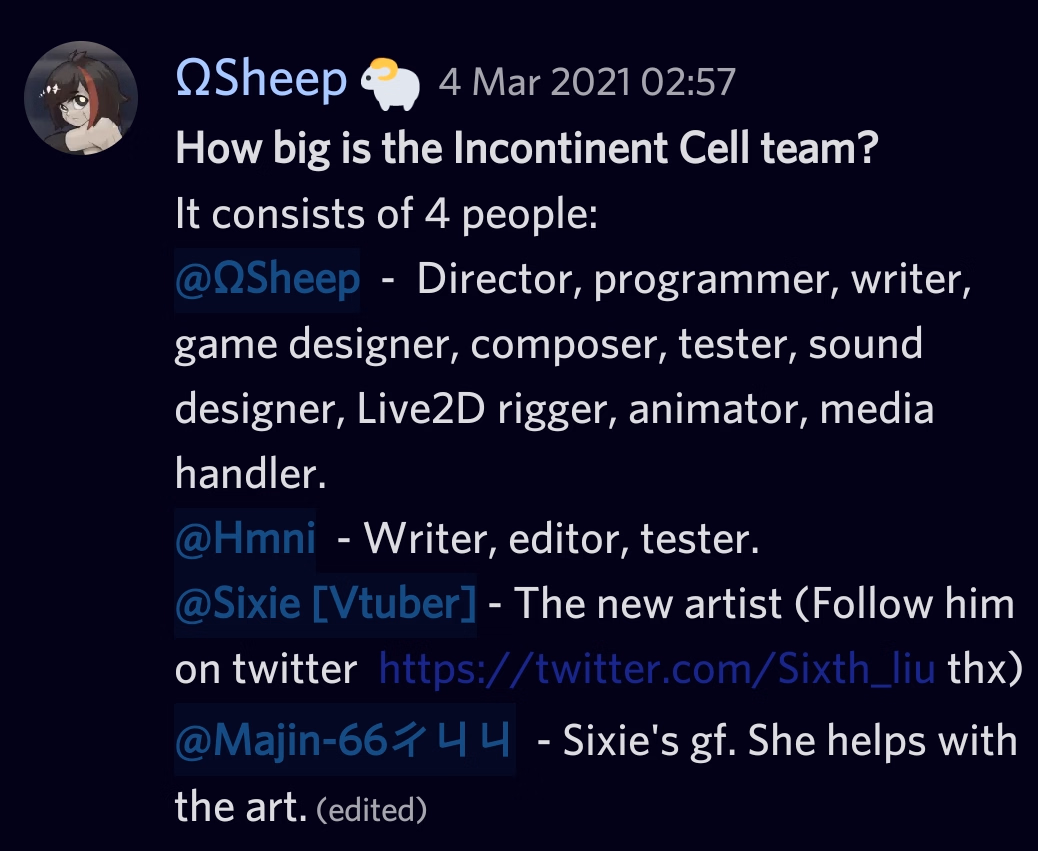Open the @Sixie [Vtuber] mention
Viewport: 1038px width, 851px height.
click(x=325, y=604)
